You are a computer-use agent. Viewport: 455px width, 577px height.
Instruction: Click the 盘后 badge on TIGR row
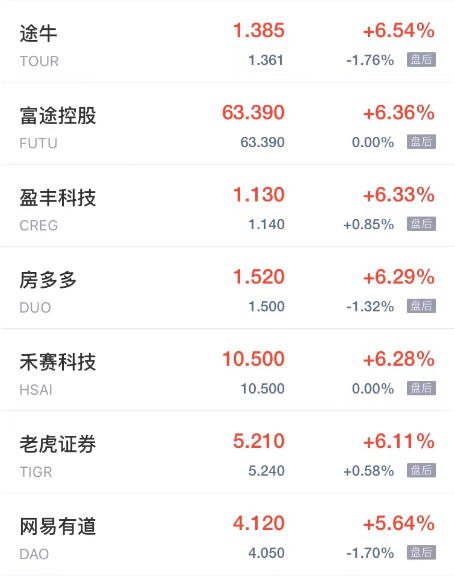point(421,470)
